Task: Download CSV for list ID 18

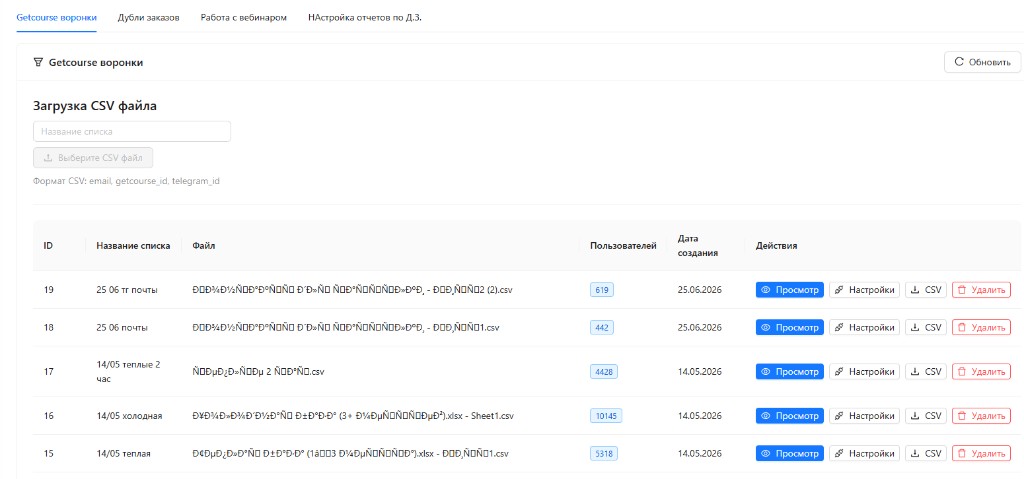Action: [925, 327]
